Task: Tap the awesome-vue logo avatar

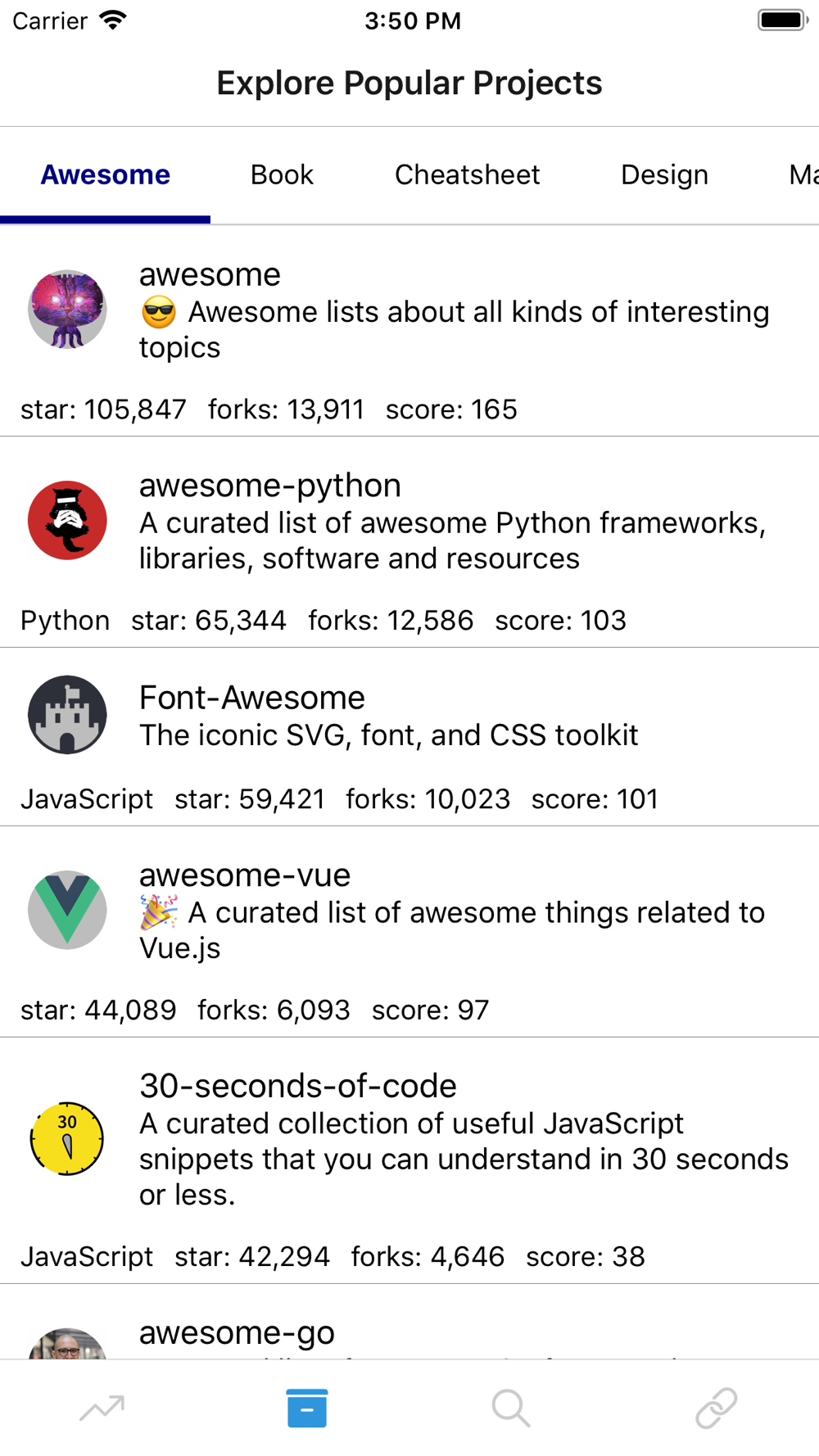Action: tap(67, 910)
